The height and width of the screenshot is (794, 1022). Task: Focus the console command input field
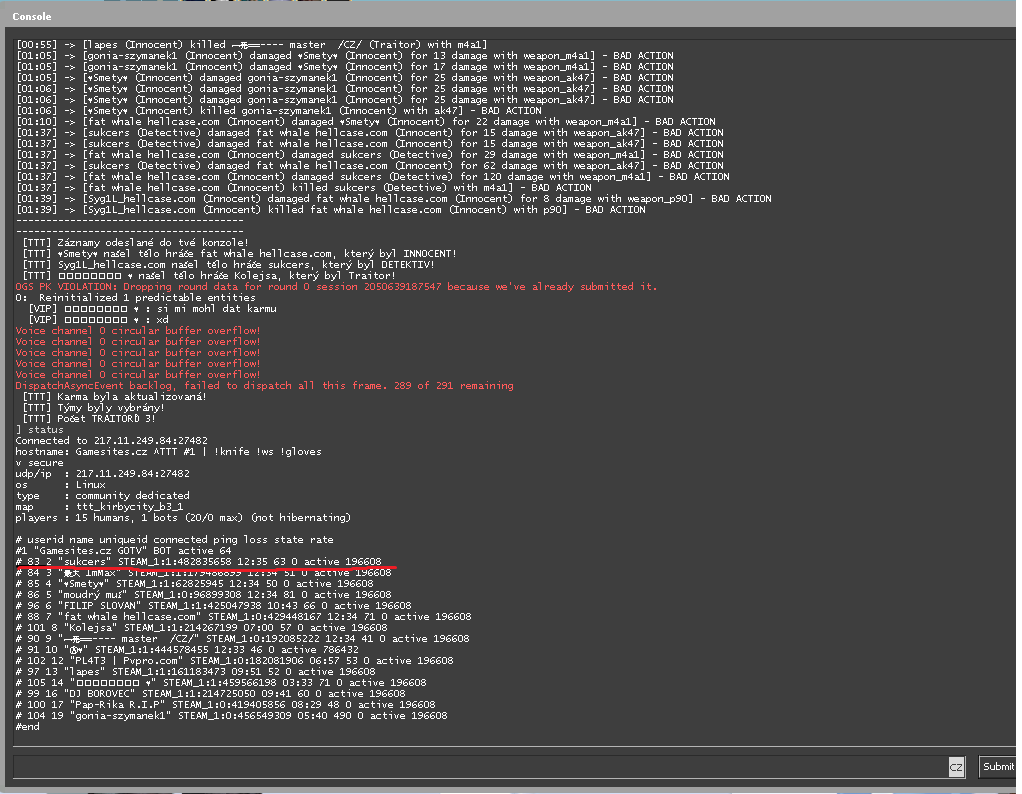[478, 766]
